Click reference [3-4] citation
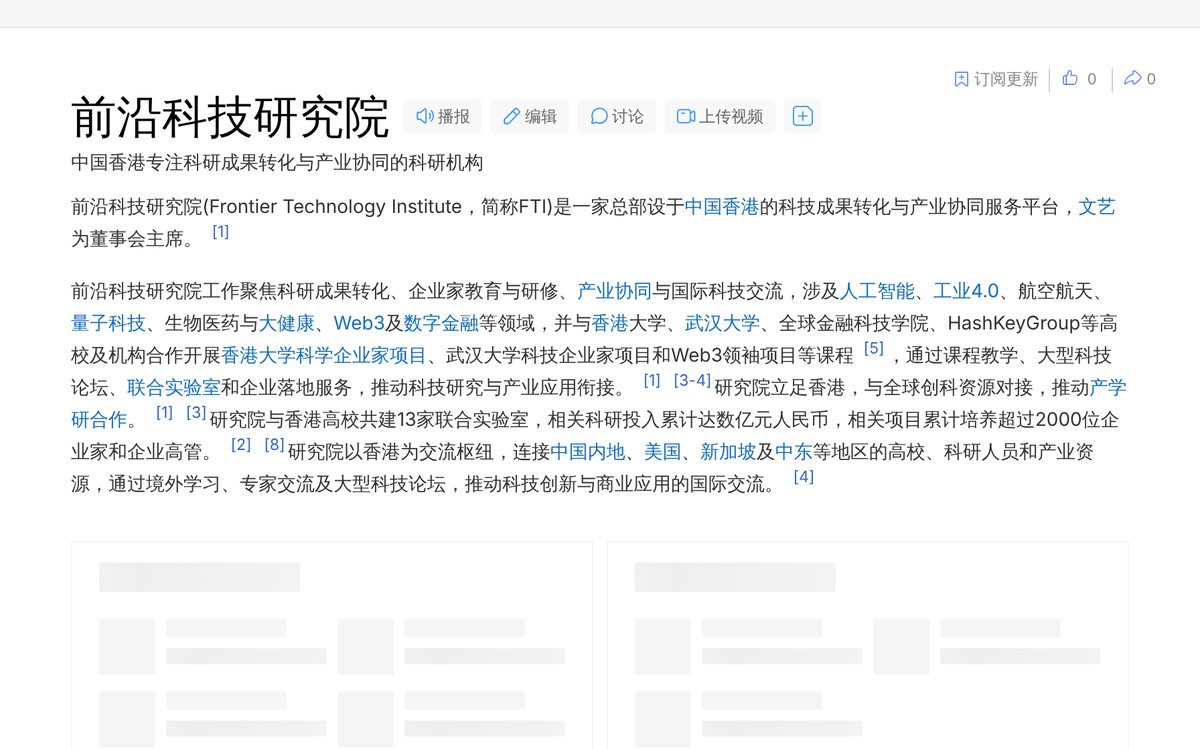 pyautogui.click(x=692, y=380)
